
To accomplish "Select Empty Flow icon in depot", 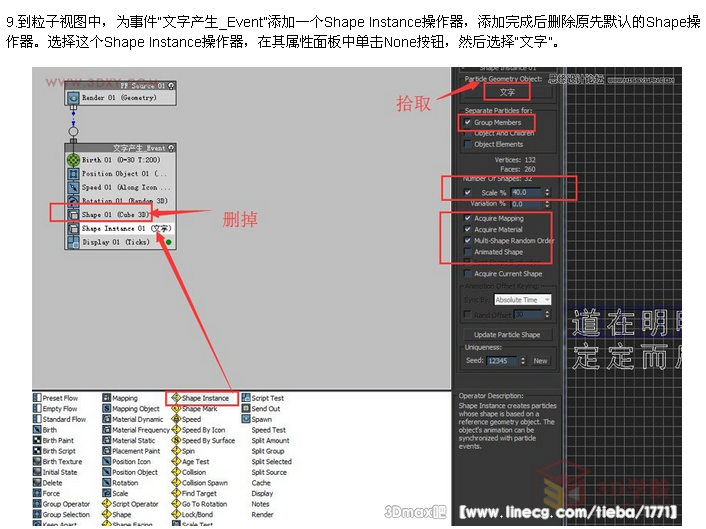I will click(x=37, y=408).
